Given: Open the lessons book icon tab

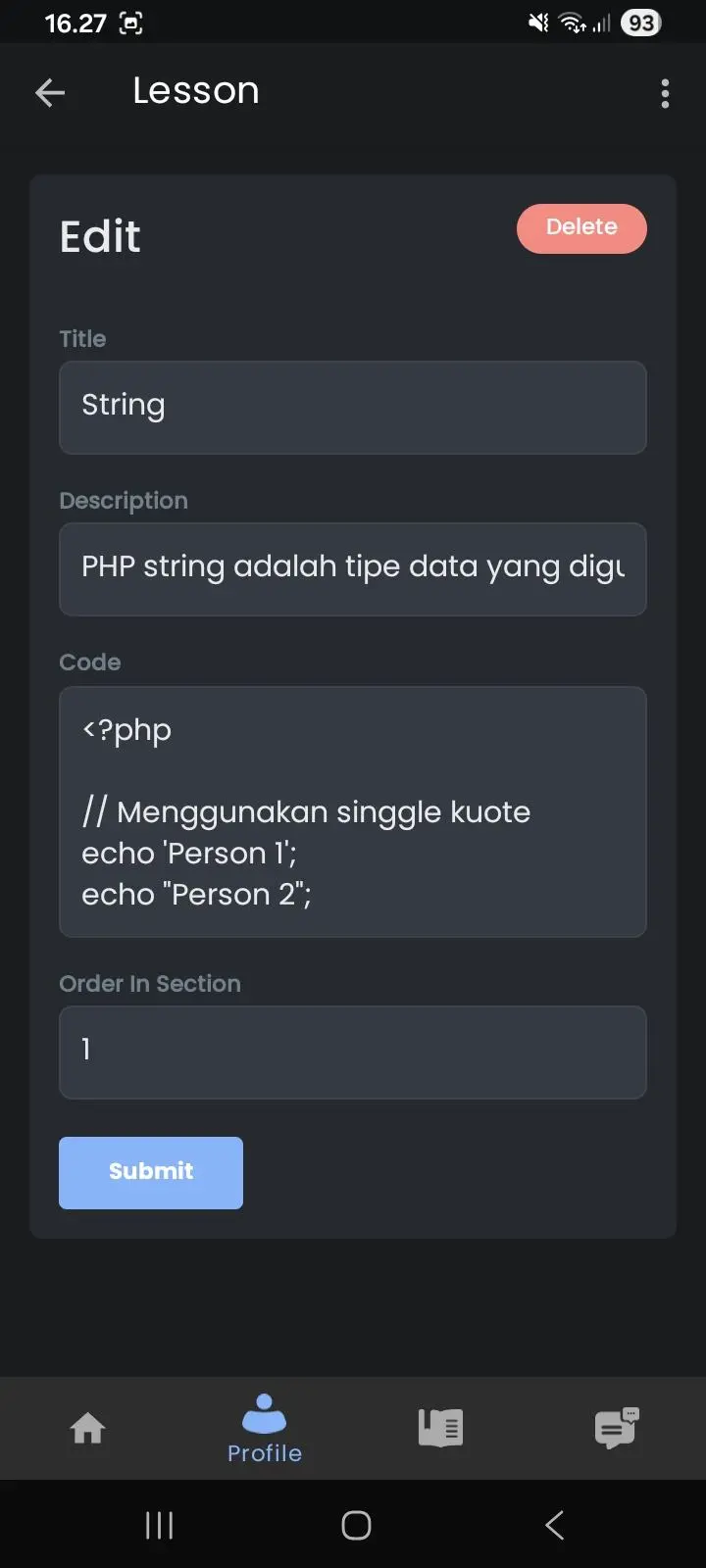Looking at the screenshot, I should [441, 1428].
